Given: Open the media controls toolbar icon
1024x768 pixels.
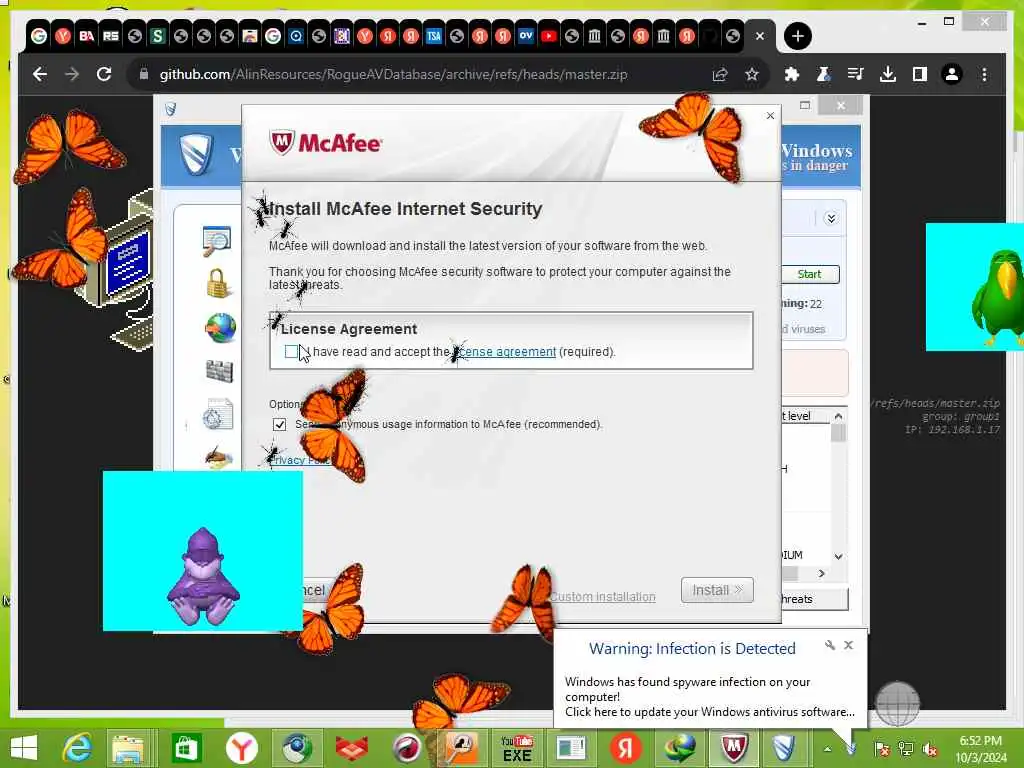Looking at the screenshot, I should coord(856,74).
